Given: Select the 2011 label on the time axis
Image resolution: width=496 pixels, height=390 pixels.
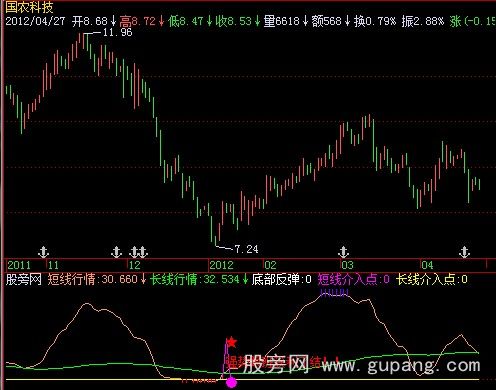Looking at the screenshot, I should [x=19, y=265].
